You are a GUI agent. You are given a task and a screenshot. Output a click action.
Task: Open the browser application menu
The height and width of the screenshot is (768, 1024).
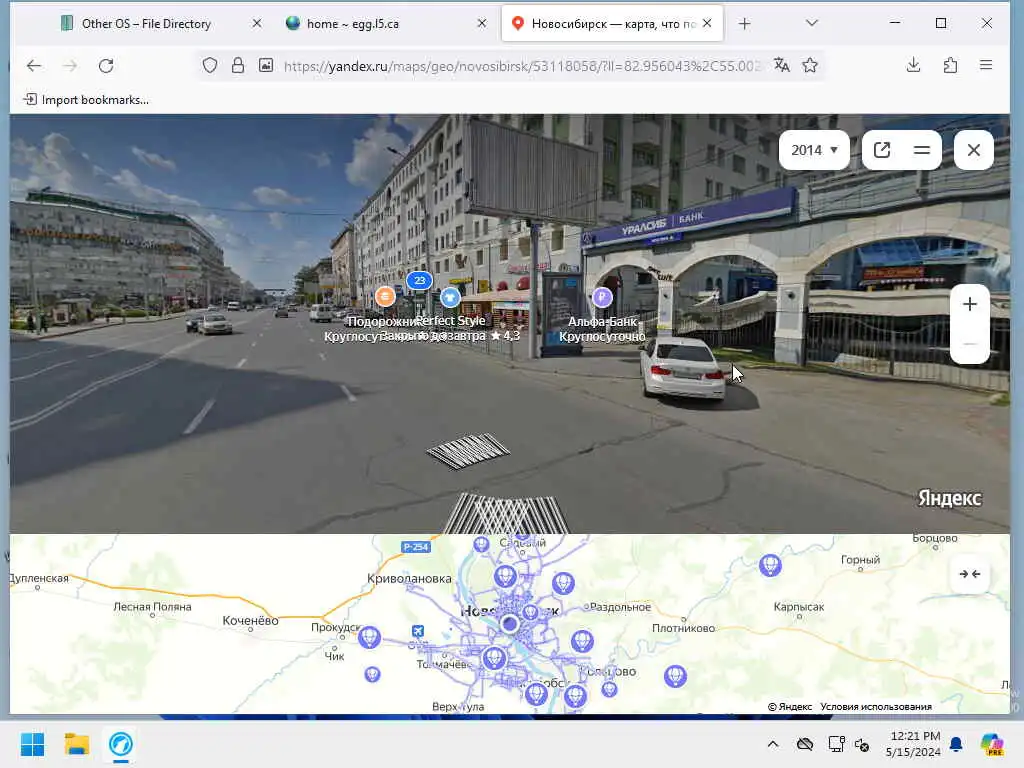(986, 65)
